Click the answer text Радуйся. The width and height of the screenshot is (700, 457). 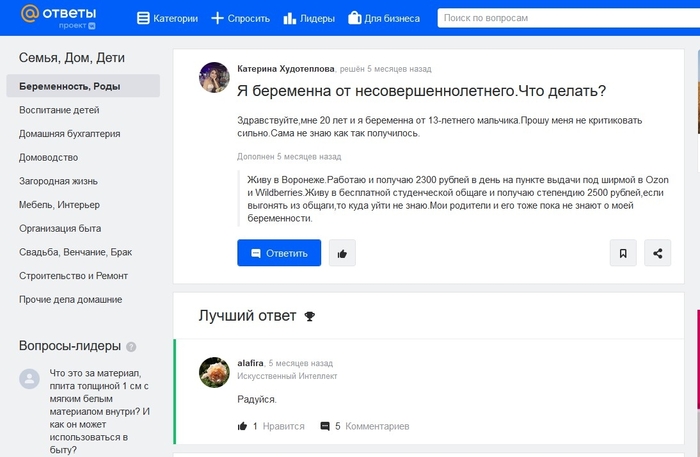point(257,399)
